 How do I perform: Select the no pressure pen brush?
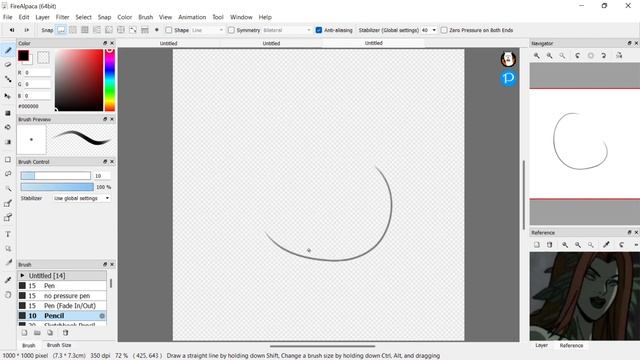62,296
